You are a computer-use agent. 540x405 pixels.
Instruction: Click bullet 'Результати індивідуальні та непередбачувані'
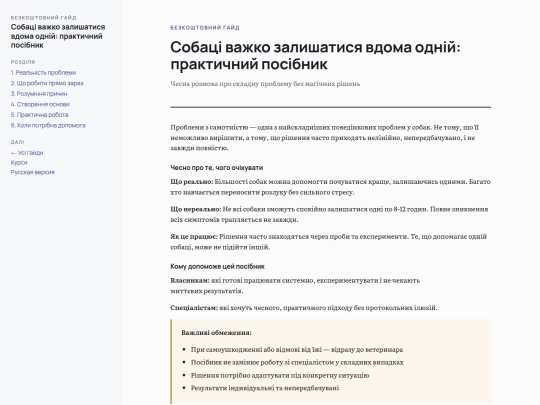click(265, 388)
